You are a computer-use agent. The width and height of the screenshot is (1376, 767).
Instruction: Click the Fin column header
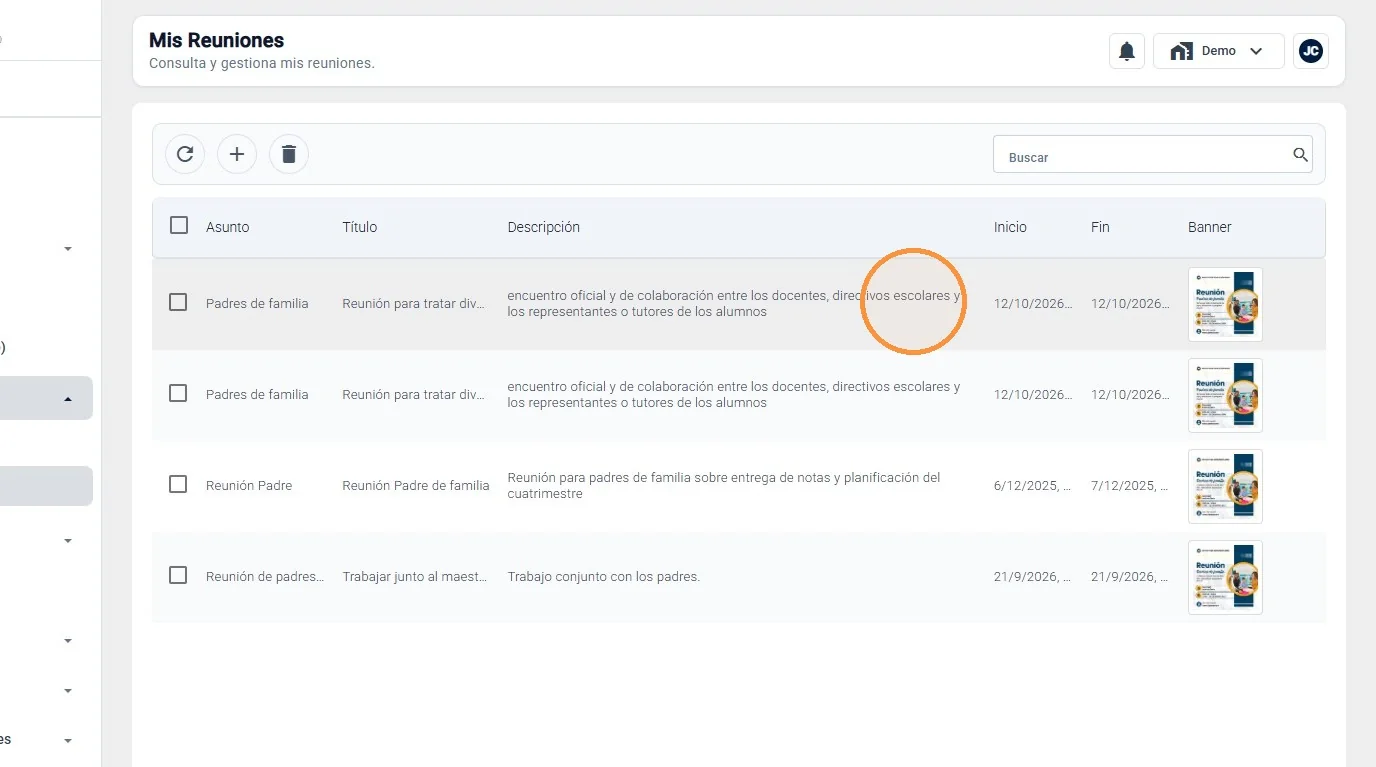1100,227
